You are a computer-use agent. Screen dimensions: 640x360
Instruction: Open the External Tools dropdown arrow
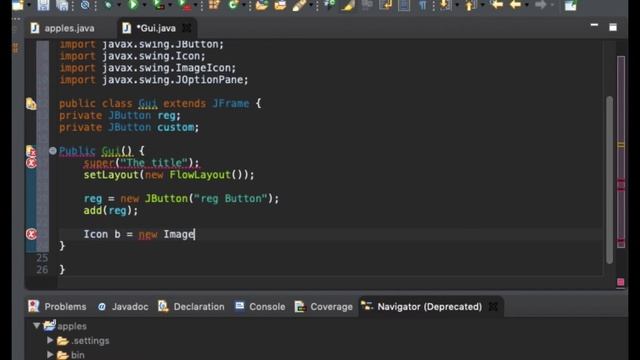pos(196,5)
